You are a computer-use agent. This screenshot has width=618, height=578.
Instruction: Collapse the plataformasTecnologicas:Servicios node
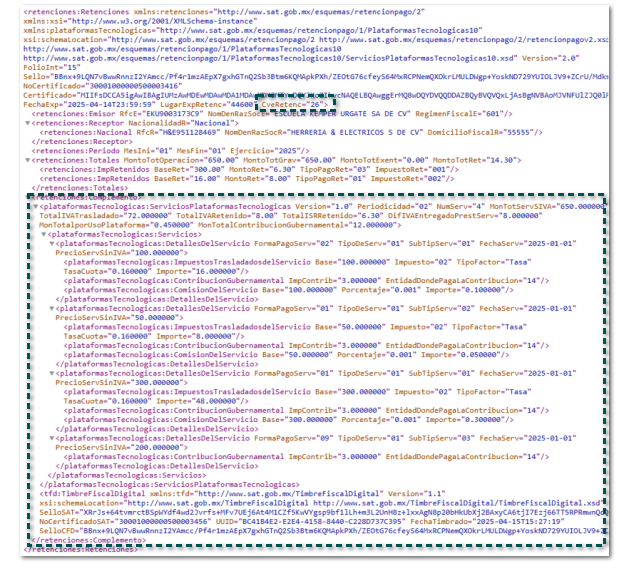coord(44,234)
